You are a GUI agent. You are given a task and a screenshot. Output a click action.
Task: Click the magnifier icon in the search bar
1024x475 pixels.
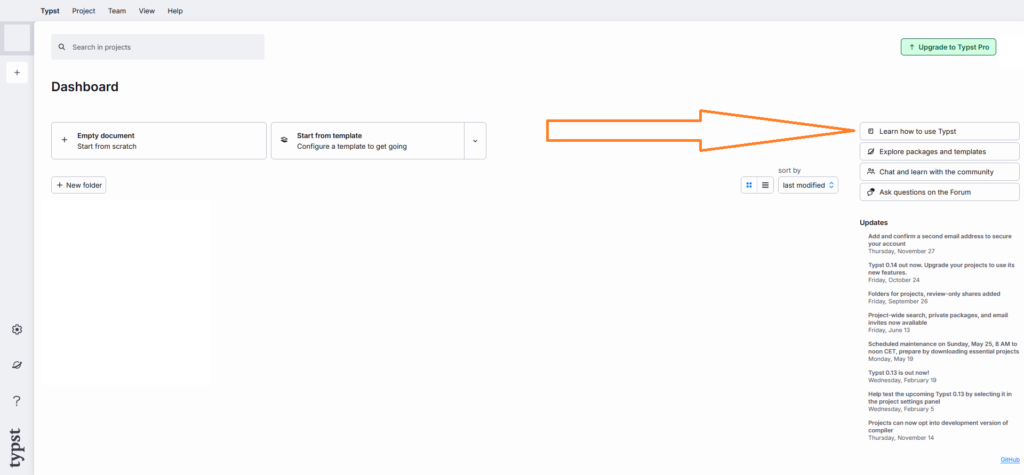[x=62, y=47]
